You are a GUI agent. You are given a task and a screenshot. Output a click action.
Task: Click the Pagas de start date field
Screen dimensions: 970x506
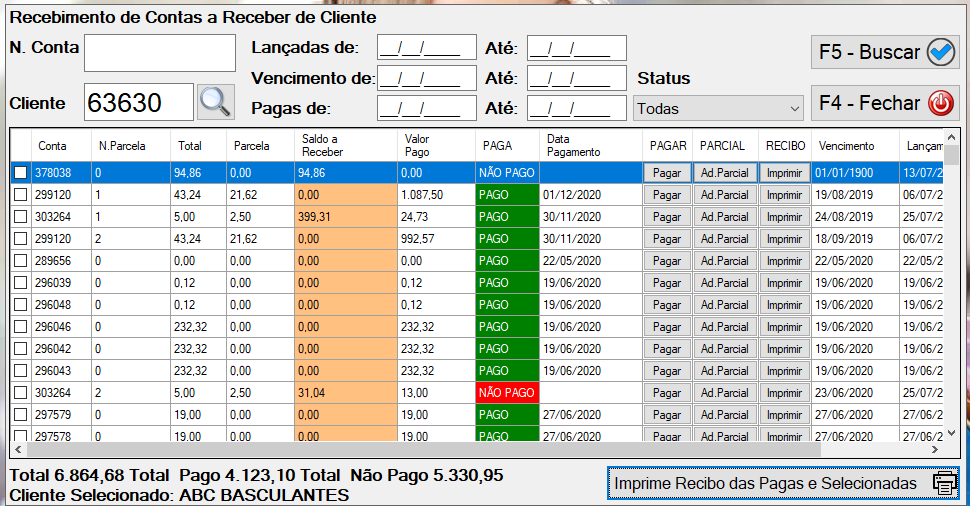click(x=427, y=108)
